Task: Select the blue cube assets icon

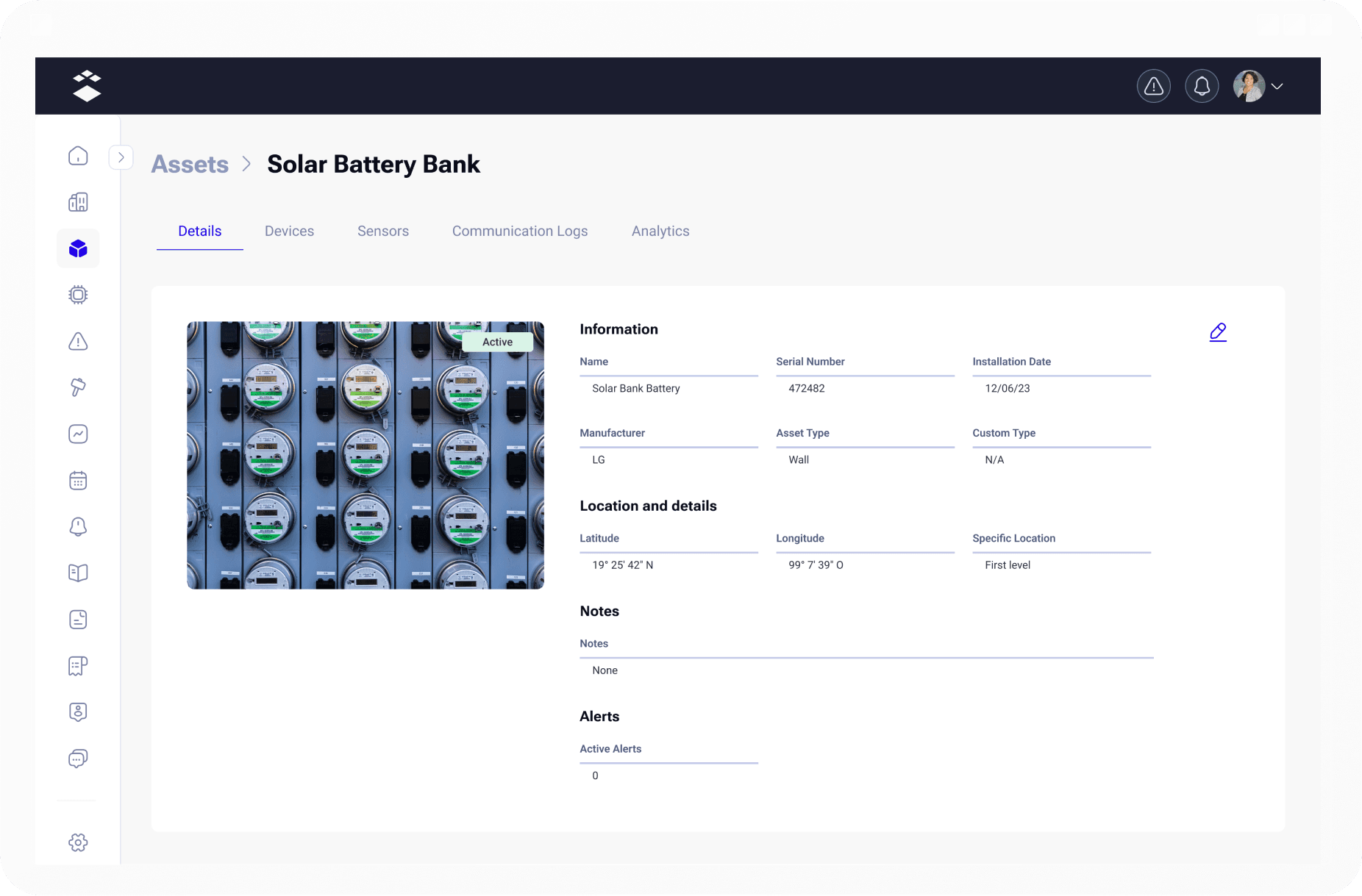Action: pyautogui.click(x=78, y=248)
